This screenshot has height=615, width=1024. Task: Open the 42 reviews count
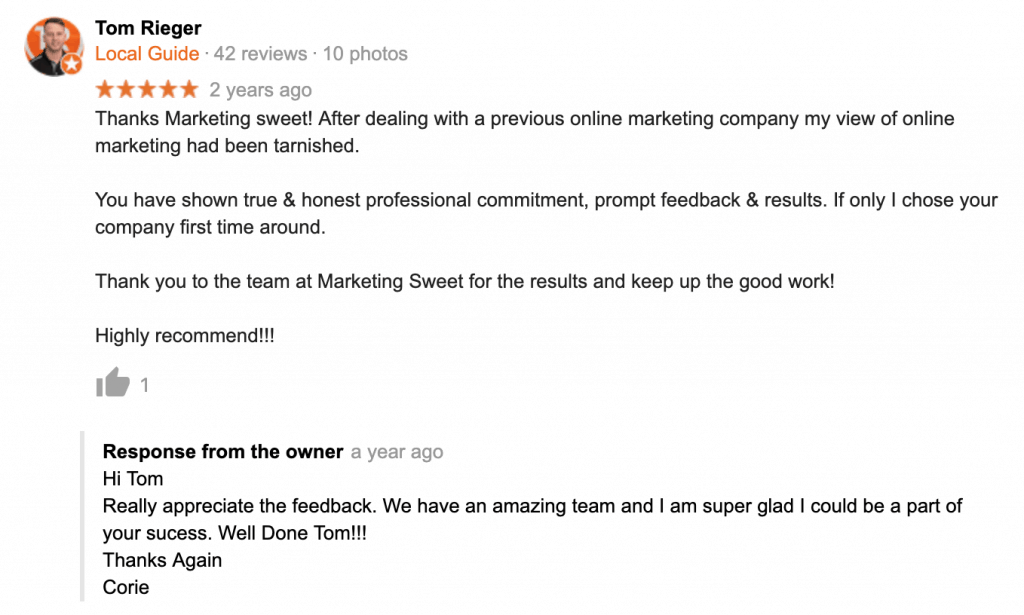pos(262,54)
